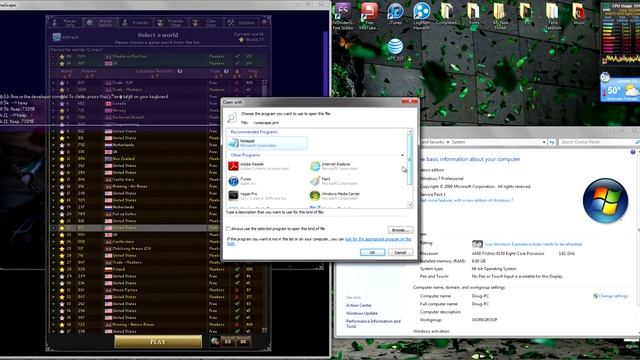
Task: Open the Music folder on desktop
Action: point(579,14)
